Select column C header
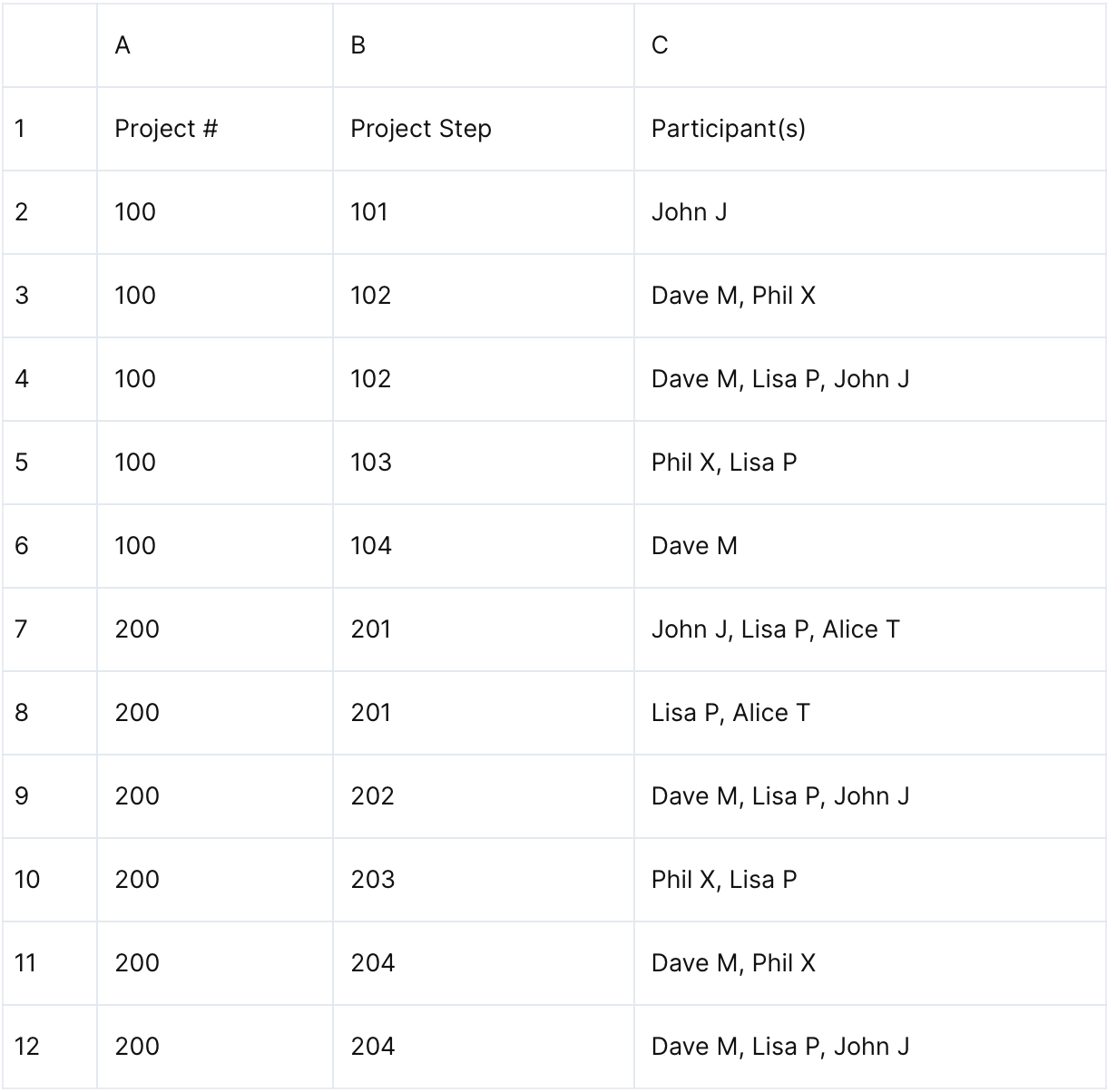The height and width of the screenshot is (1092, 1107). coord(869,45)
